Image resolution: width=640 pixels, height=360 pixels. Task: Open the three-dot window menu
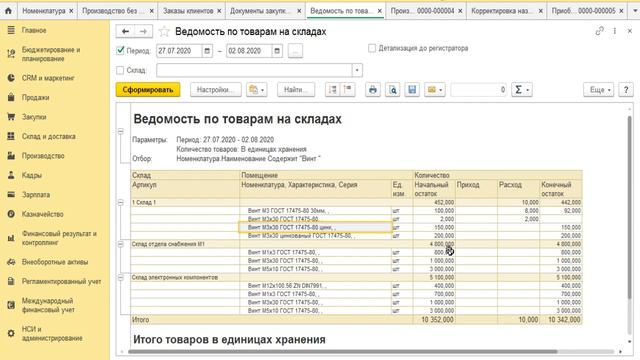click(615, 31)
